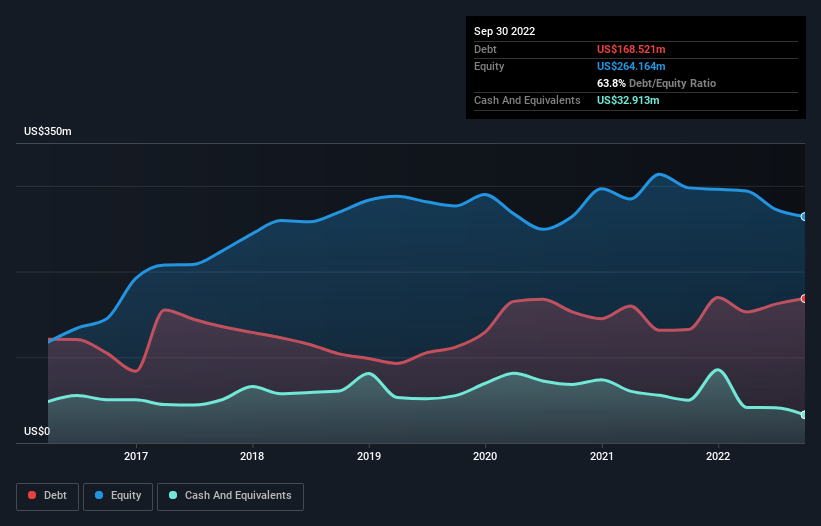821x526 pixels.
Task: Click the 2019 x-axis label
Action: coord(369,457)
